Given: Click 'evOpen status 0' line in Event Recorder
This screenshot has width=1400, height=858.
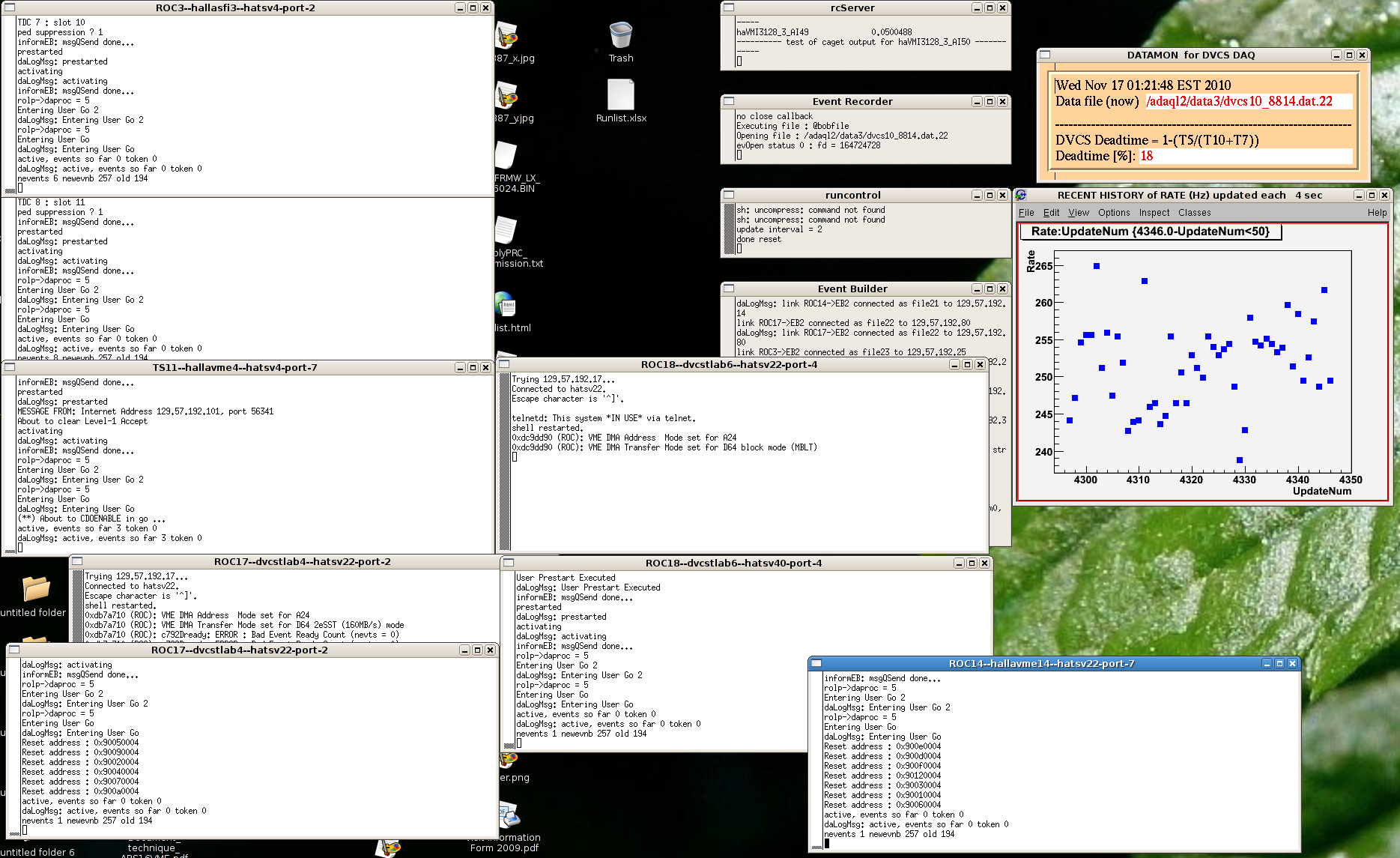Looking at the screenshot, I should (x=808, y=145).
